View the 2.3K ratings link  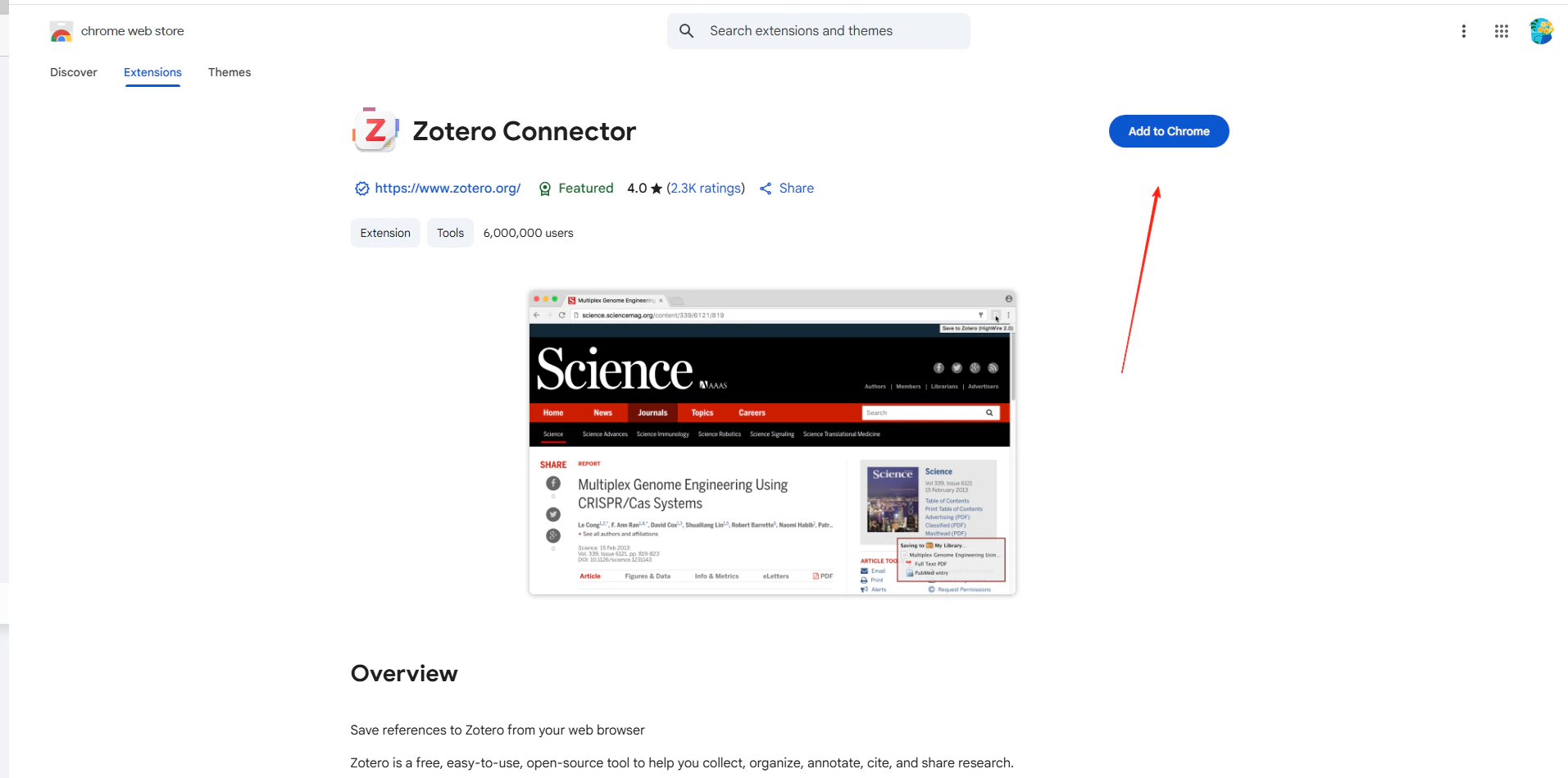[x=706, y=188]
